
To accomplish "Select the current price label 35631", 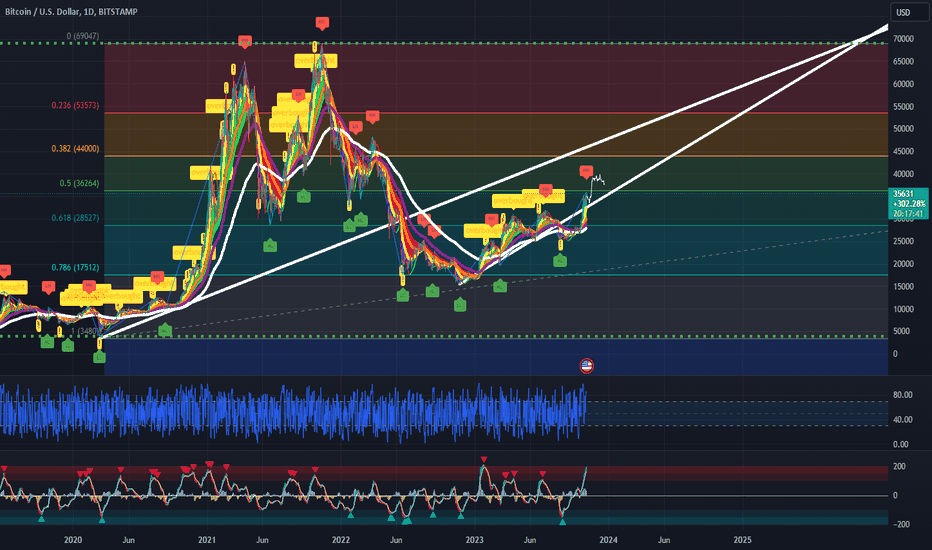I will (x=903, y=194).
